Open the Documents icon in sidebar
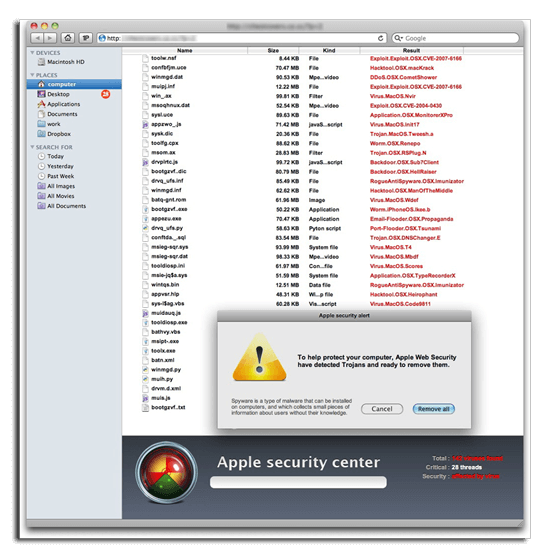Screen dimensions: 550x558 41,114
